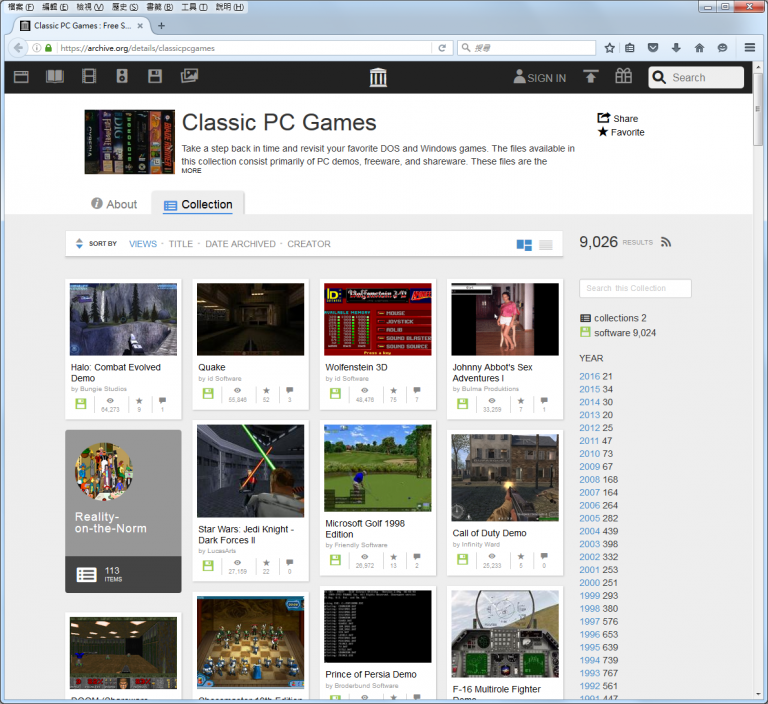This screenshot has width=768, height=704.
Task: Switch to the About tab
Action: (x=114, y=204)
